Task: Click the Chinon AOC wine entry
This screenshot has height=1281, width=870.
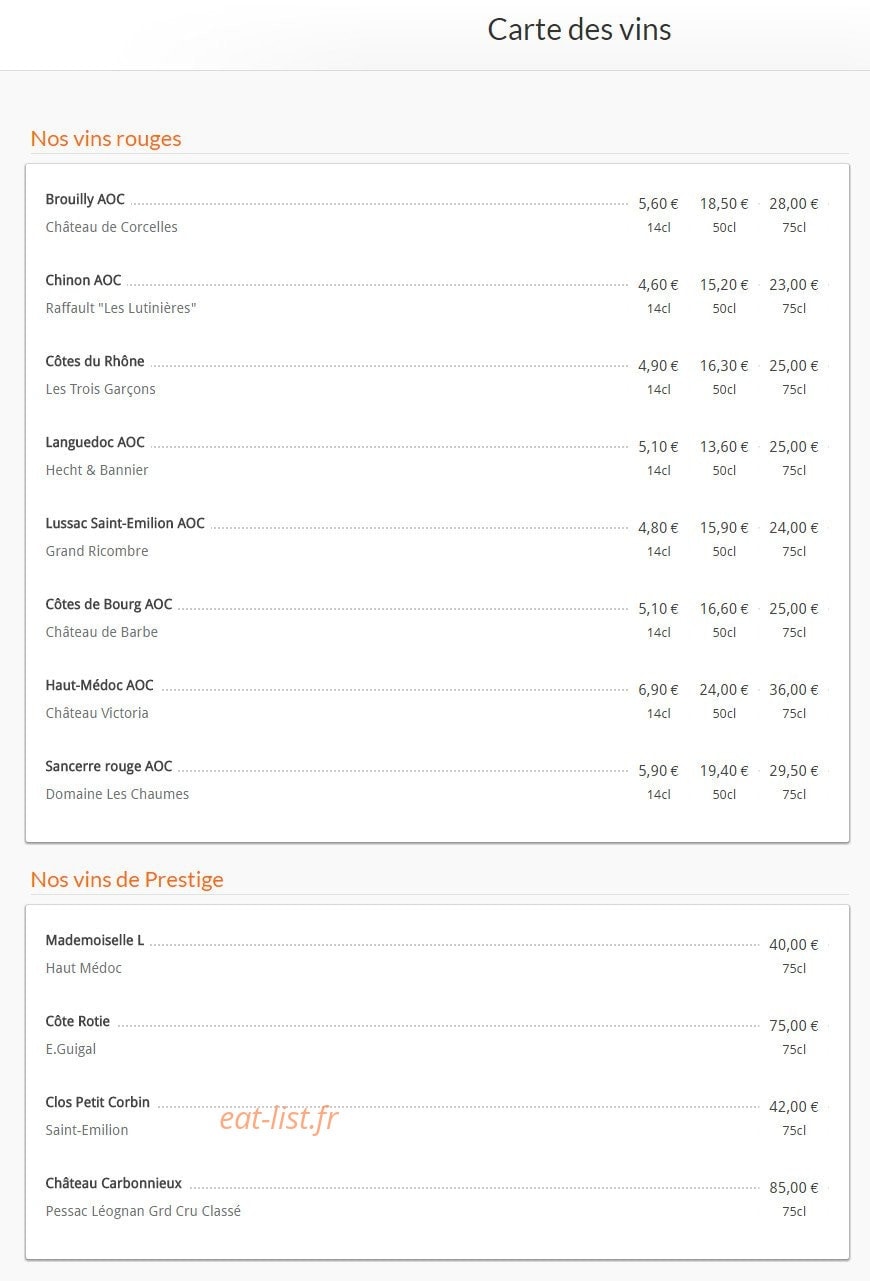Action: 83,281
